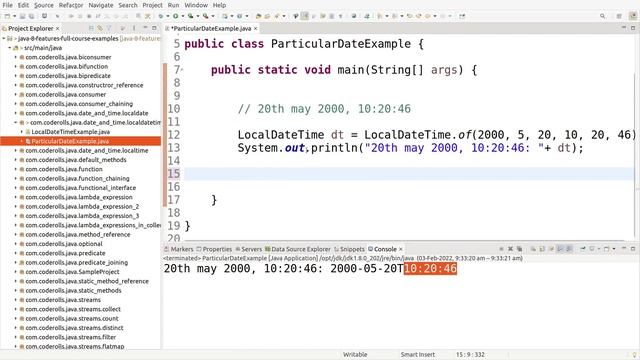This screenshot has width=640, height=360.
Task: Open the Navigate menu
Action: (x=101, y=5)
